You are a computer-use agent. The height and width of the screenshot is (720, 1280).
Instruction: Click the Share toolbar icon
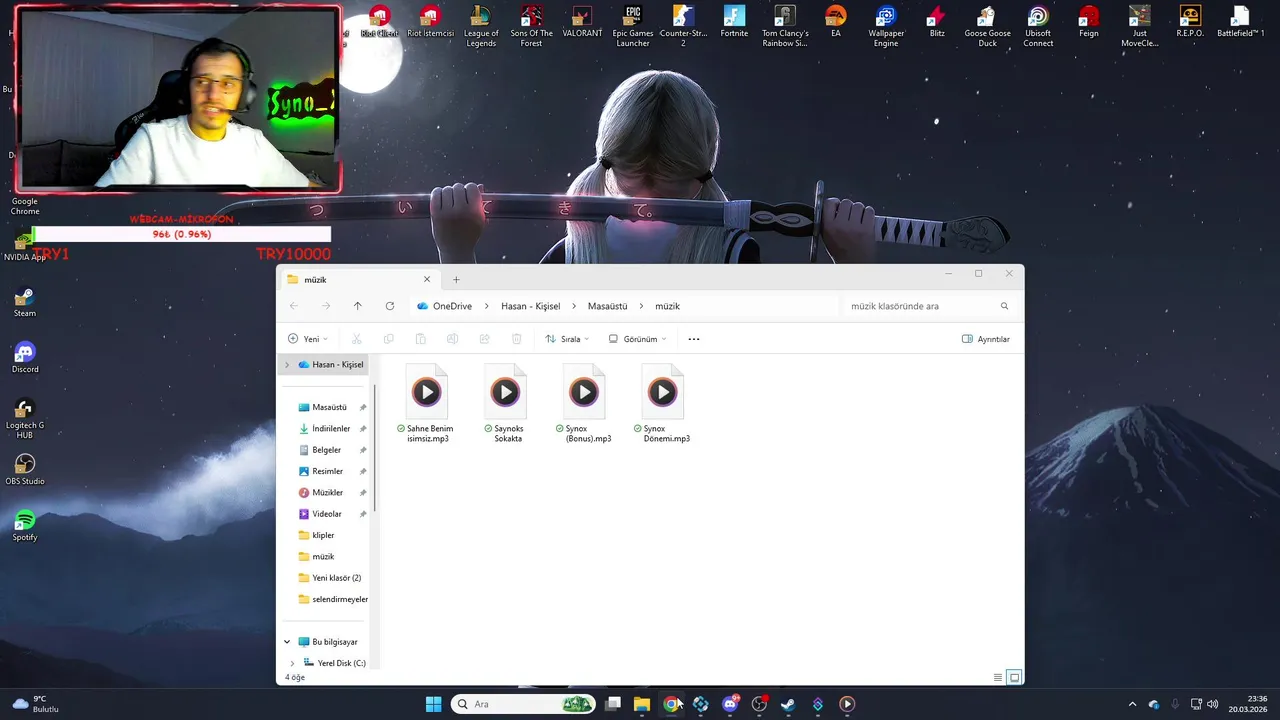[x=485, y=339]
